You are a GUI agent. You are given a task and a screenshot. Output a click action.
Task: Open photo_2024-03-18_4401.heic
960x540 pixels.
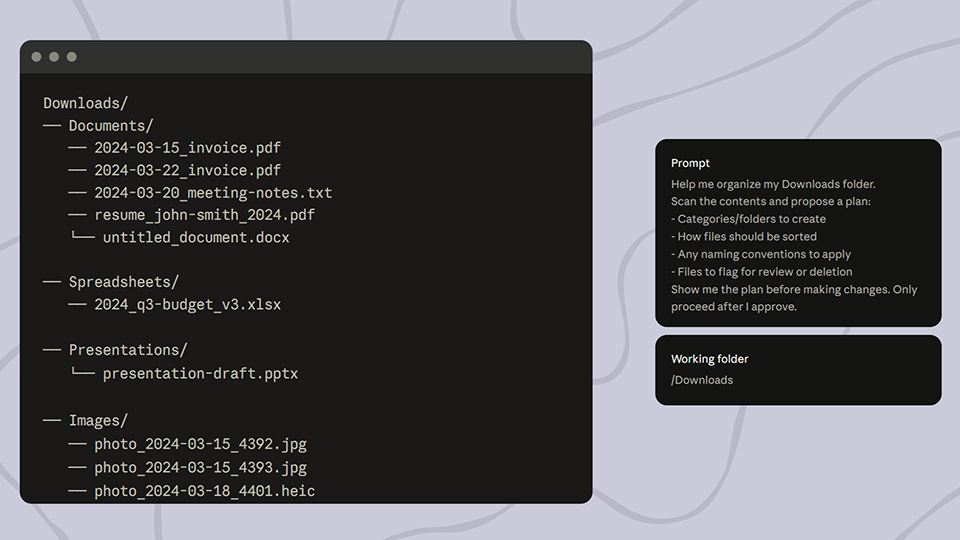[204, 490]
